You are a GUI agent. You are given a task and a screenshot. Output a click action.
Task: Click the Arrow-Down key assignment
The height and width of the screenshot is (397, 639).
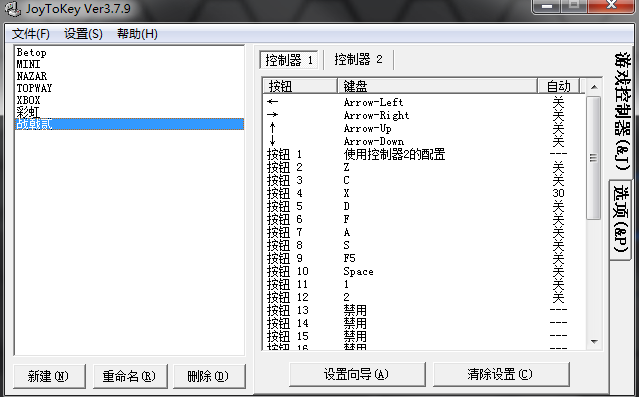(374, 141)
